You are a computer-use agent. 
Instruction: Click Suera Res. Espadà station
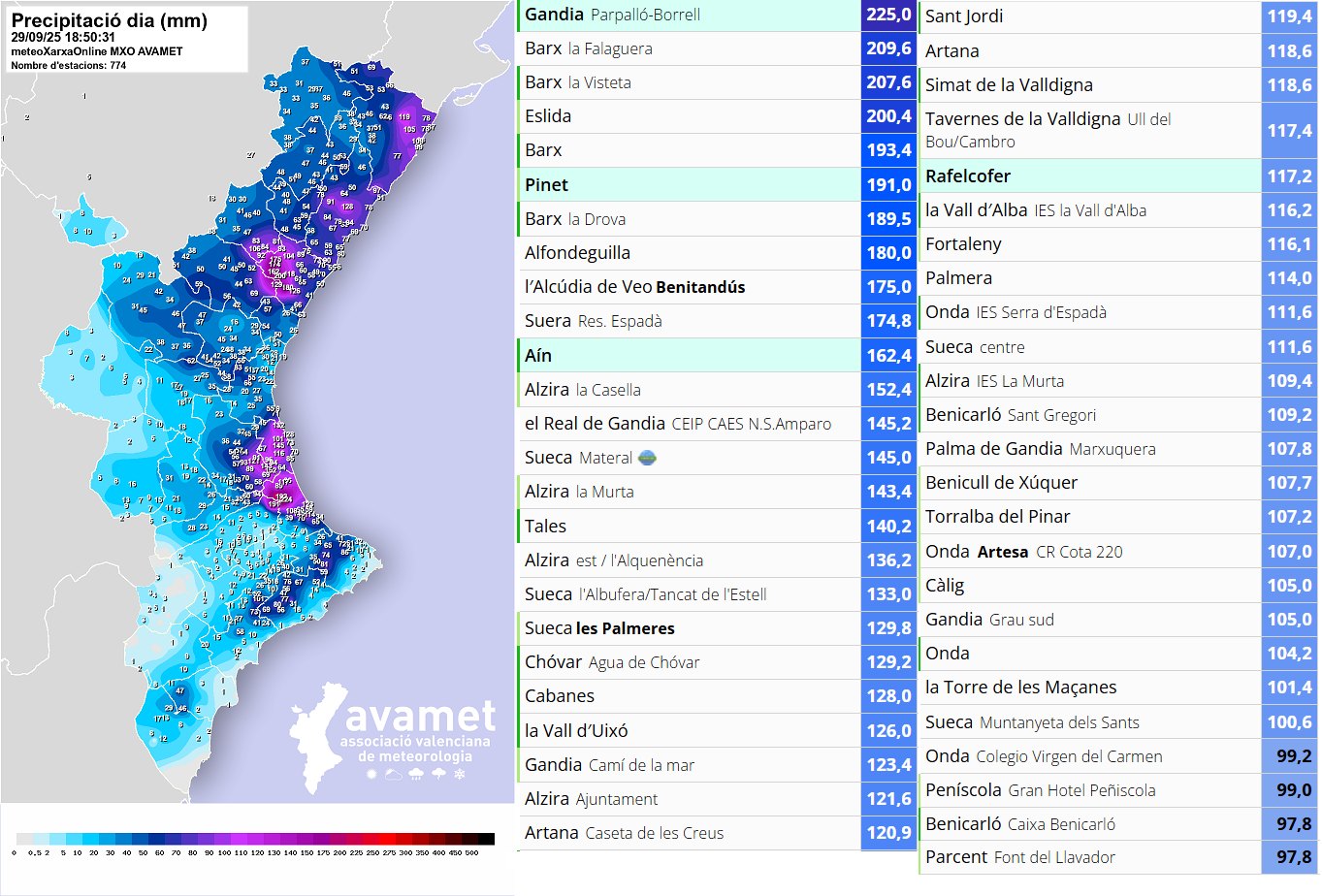(x=716, y=321)
